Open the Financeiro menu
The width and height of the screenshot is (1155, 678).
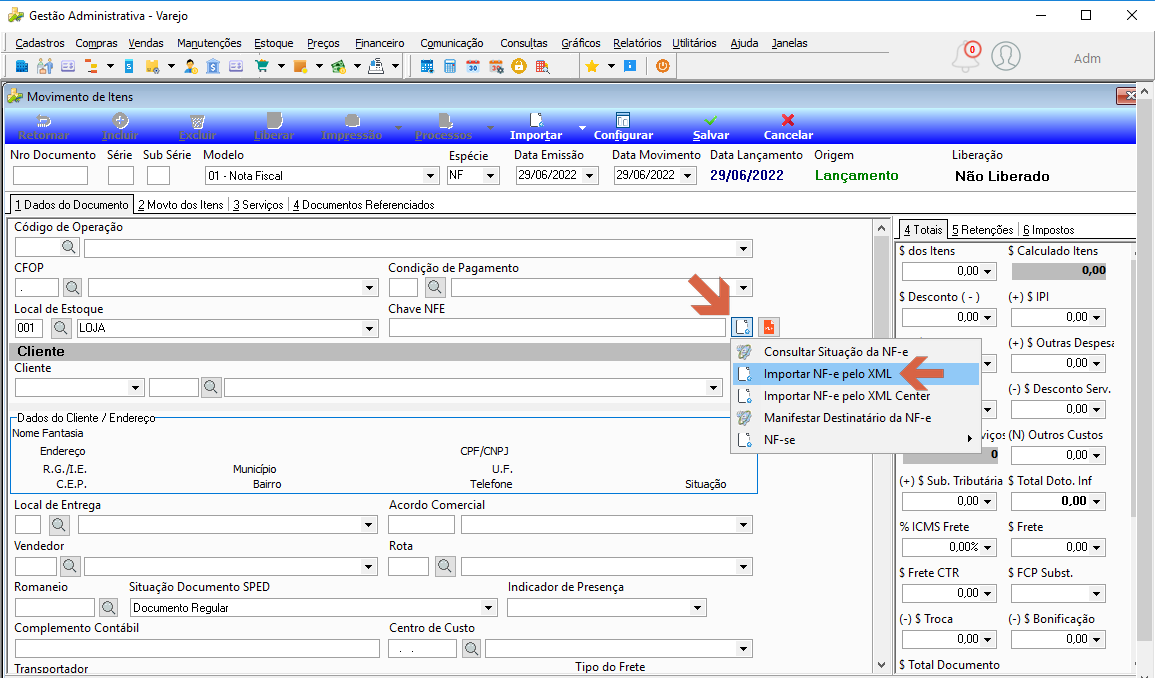point(379,43)
